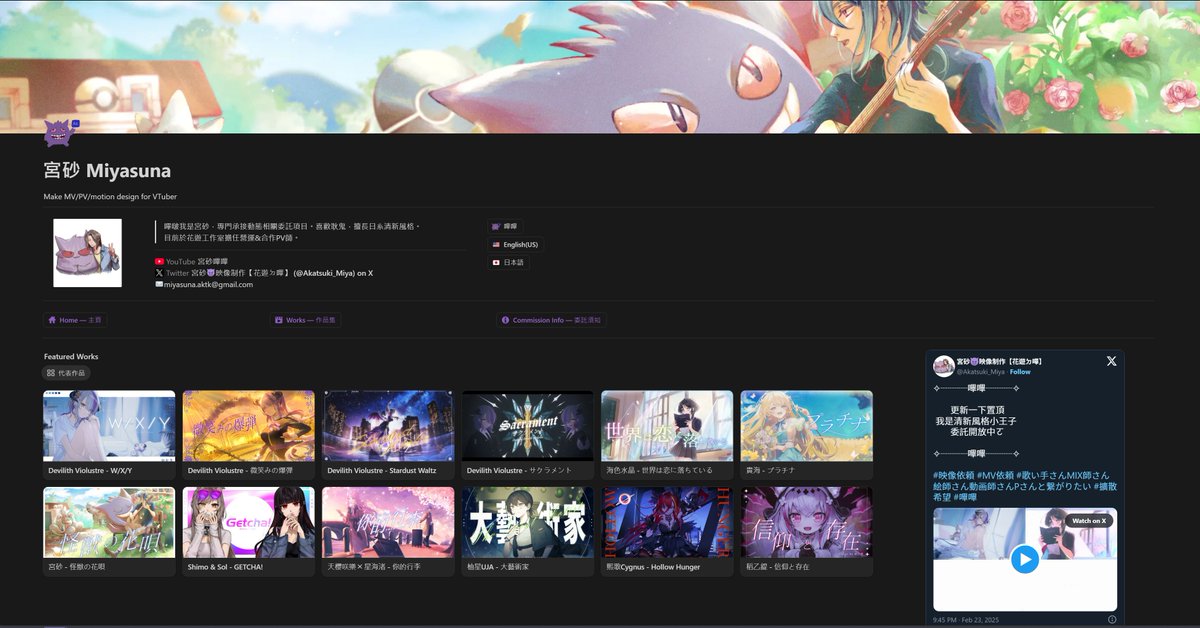The height and width of the screenshot is (628, 1200).
Task: Click @Akatsuki_Miya handle in tweet header
Action: 981,371
